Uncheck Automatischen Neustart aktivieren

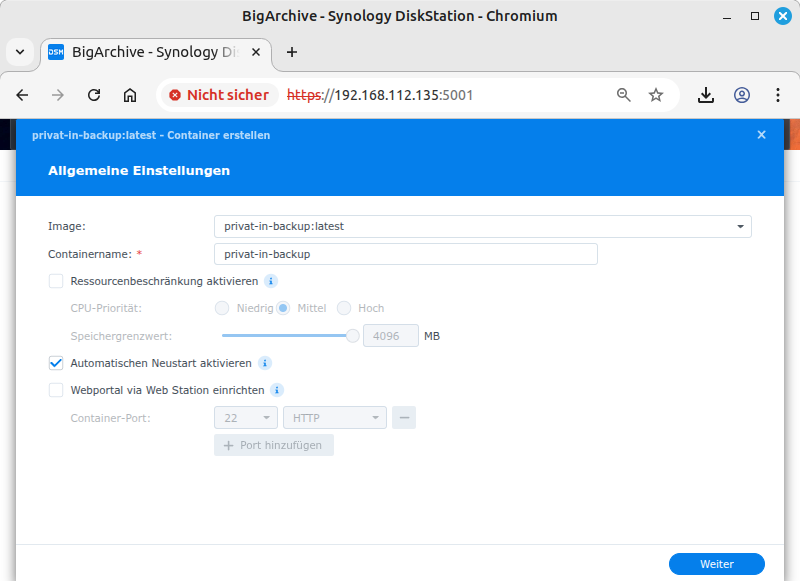tap(56, 363)
